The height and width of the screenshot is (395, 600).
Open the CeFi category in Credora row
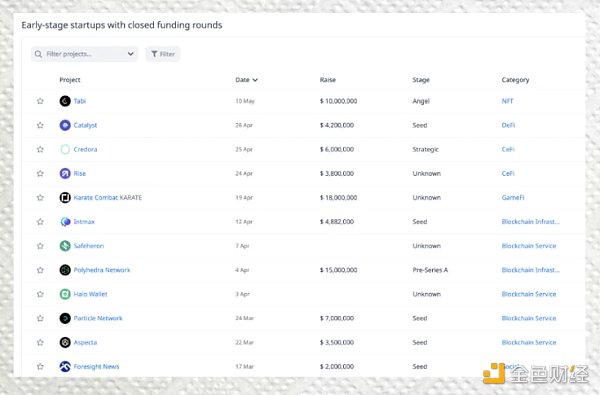508,149
